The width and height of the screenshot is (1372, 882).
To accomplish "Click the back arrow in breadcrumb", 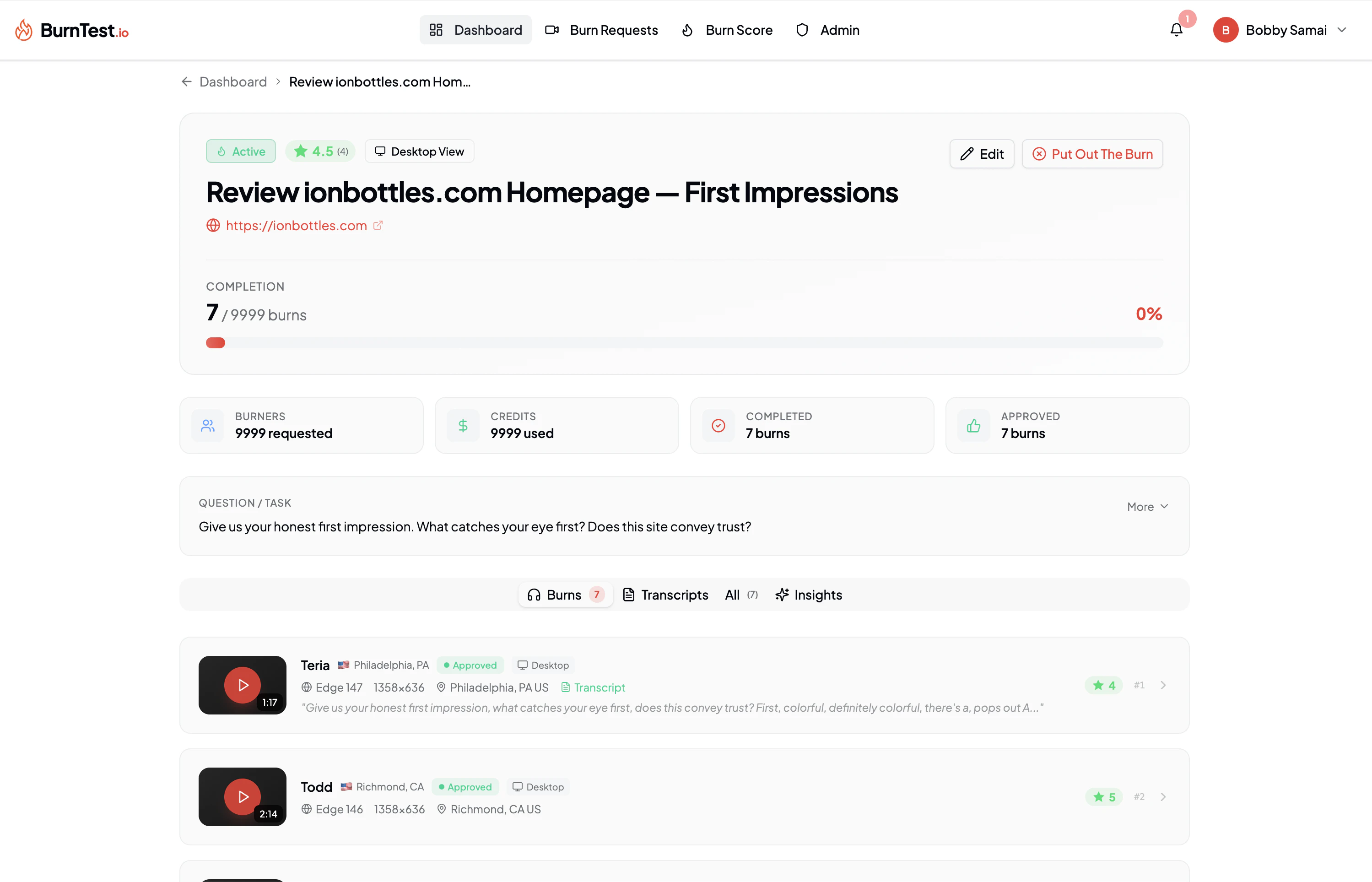I will coord(186,82).
